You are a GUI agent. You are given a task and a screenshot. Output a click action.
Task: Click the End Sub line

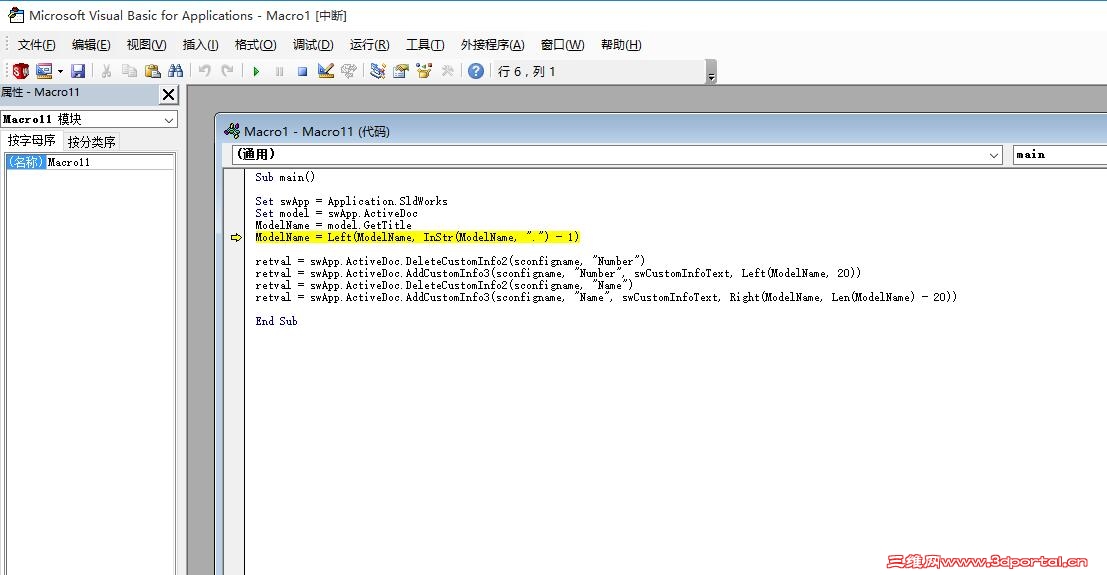(277, 321)
